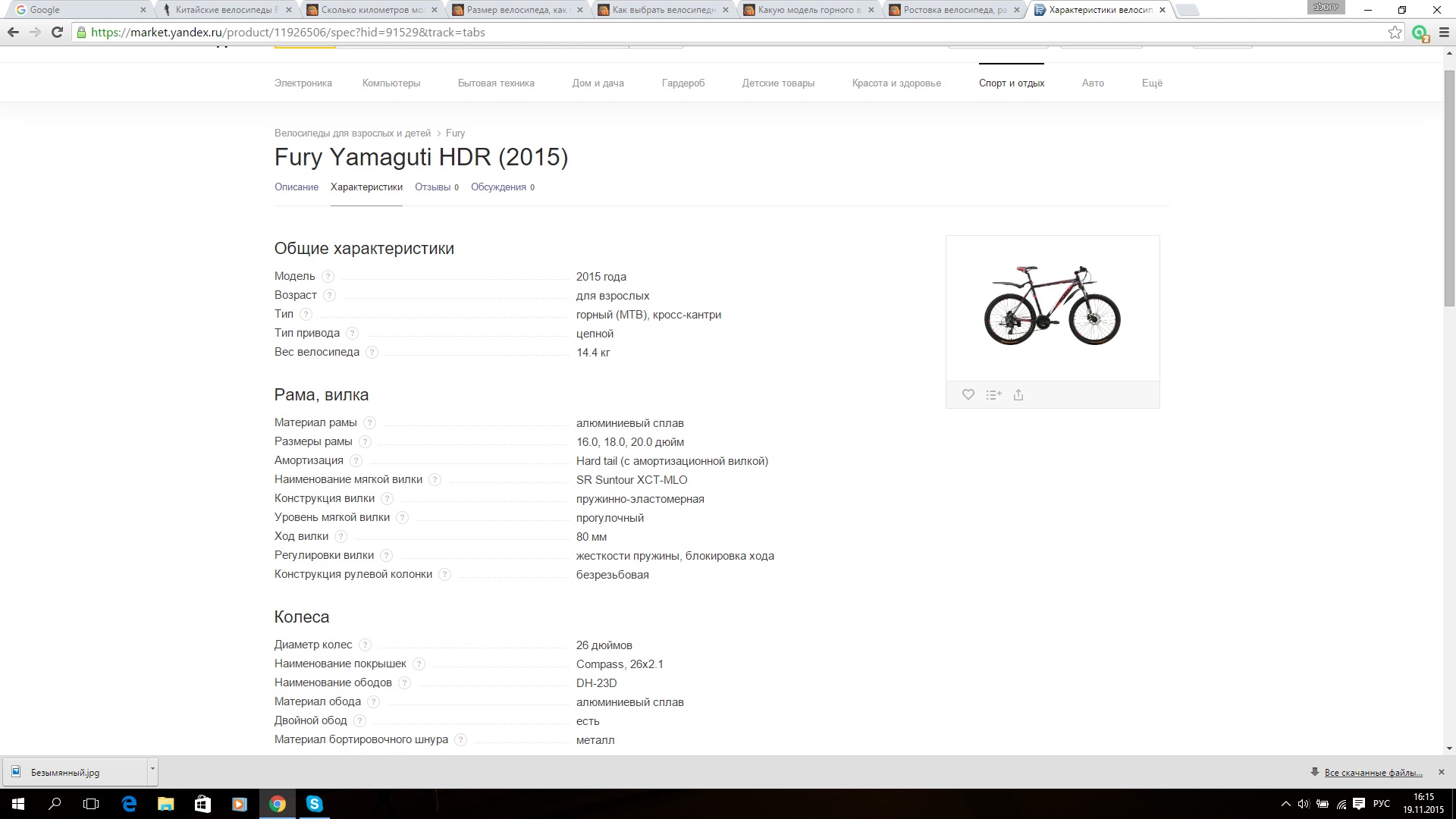Open the Отзывы tab
The height and width of the screenshot is (819, 1456).
[432, 187]
